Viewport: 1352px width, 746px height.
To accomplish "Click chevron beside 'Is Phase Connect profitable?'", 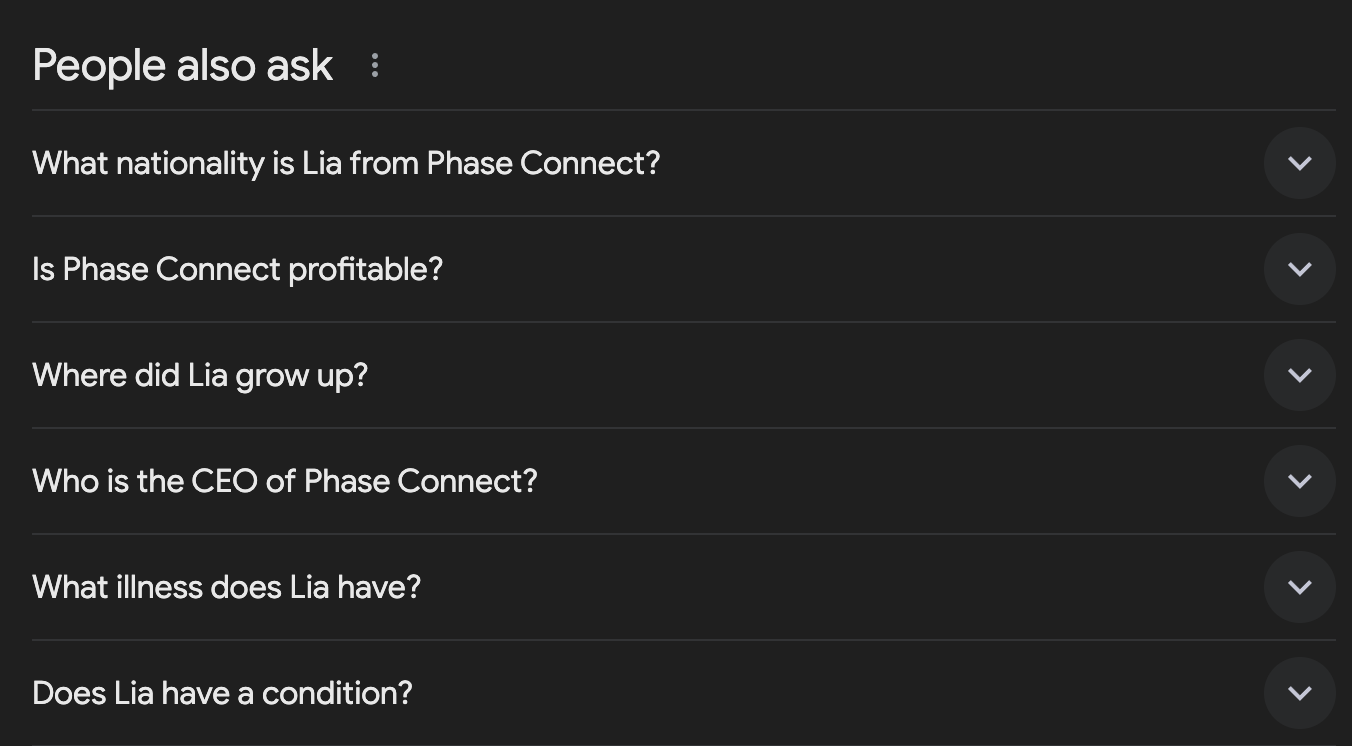I will [x=1299, y=269].
